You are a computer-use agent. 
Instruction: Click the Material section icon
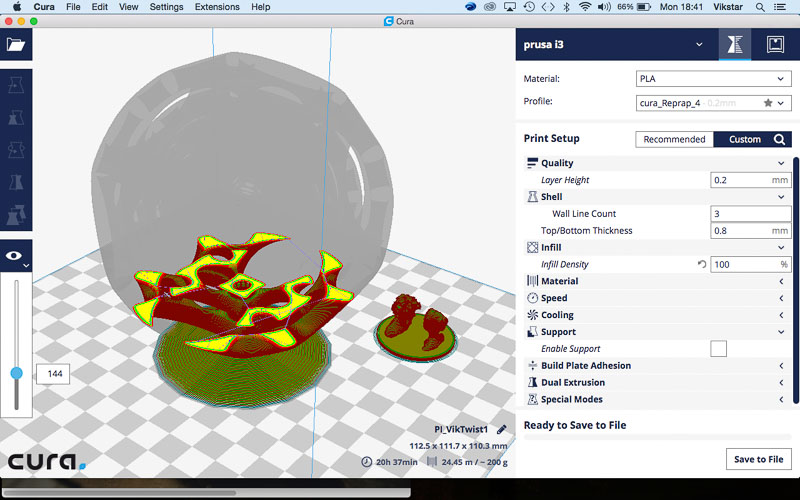point(532,281)
